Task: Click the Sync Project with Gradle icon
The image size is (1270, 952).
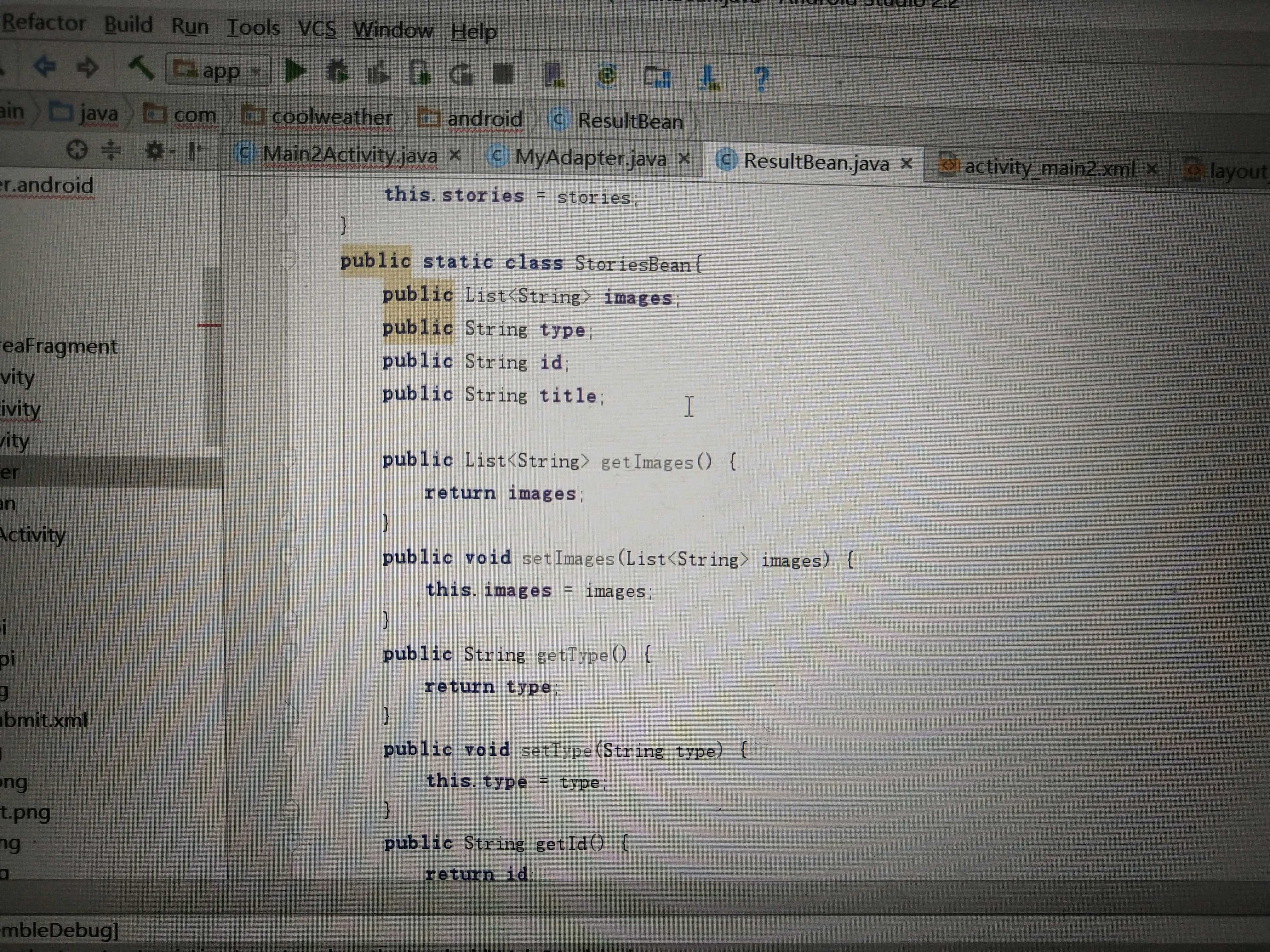Action: pos(607,76)
